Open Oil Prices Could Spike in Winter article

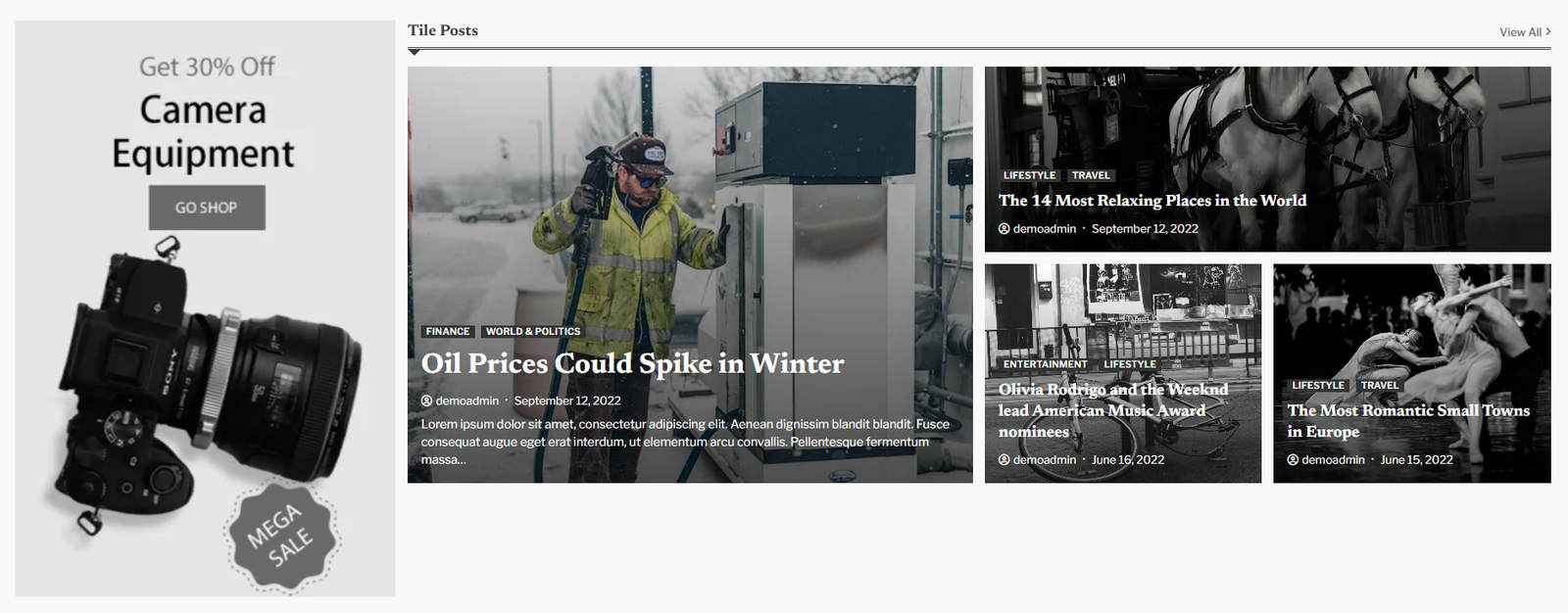pyautogui.click(x=632, y=363)
